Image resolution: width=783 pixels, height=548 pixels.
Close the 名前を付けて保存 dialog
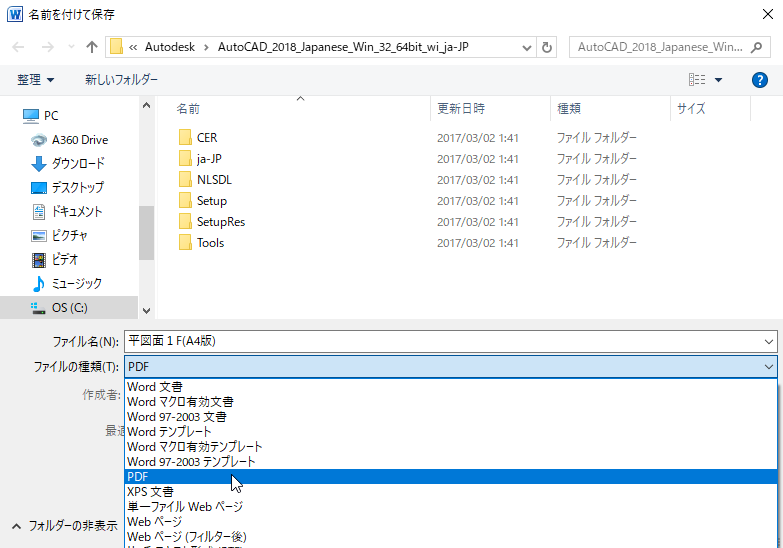(768, 14)
